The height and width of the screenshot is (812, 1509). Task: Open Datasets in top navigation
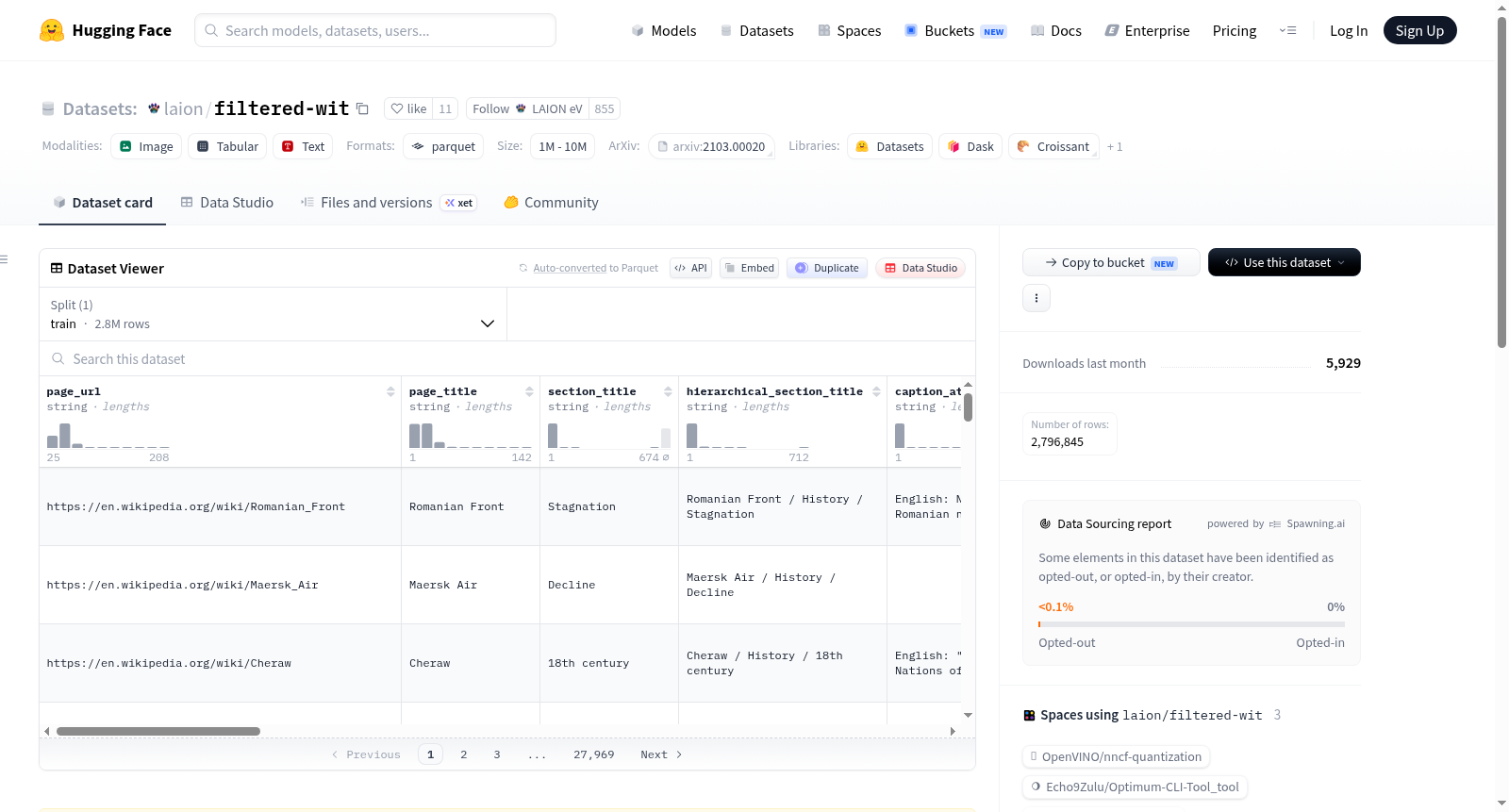[x=756, y=31]
